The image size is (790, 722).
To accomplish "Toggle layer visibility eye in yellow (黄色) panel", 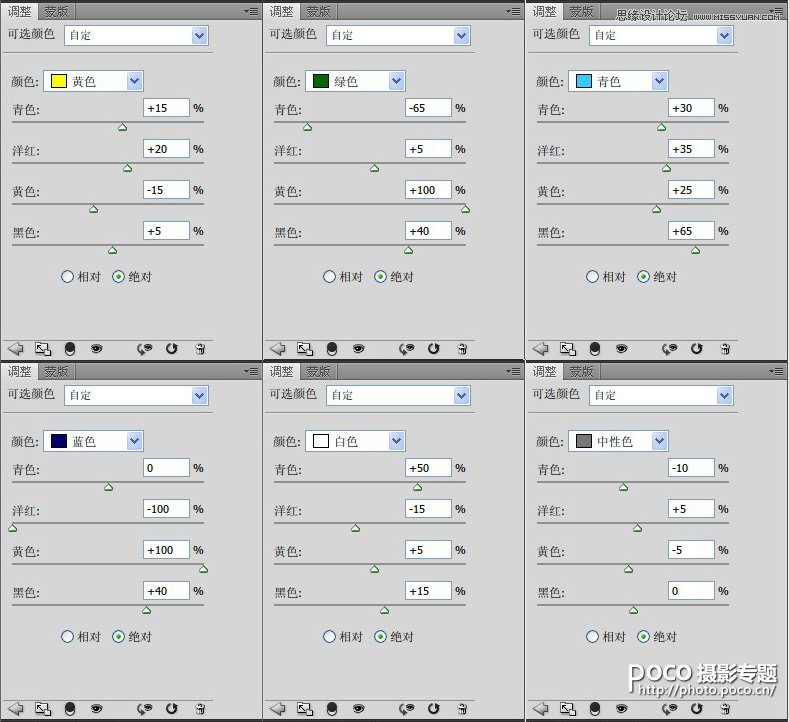I will [x=97, y=349].
